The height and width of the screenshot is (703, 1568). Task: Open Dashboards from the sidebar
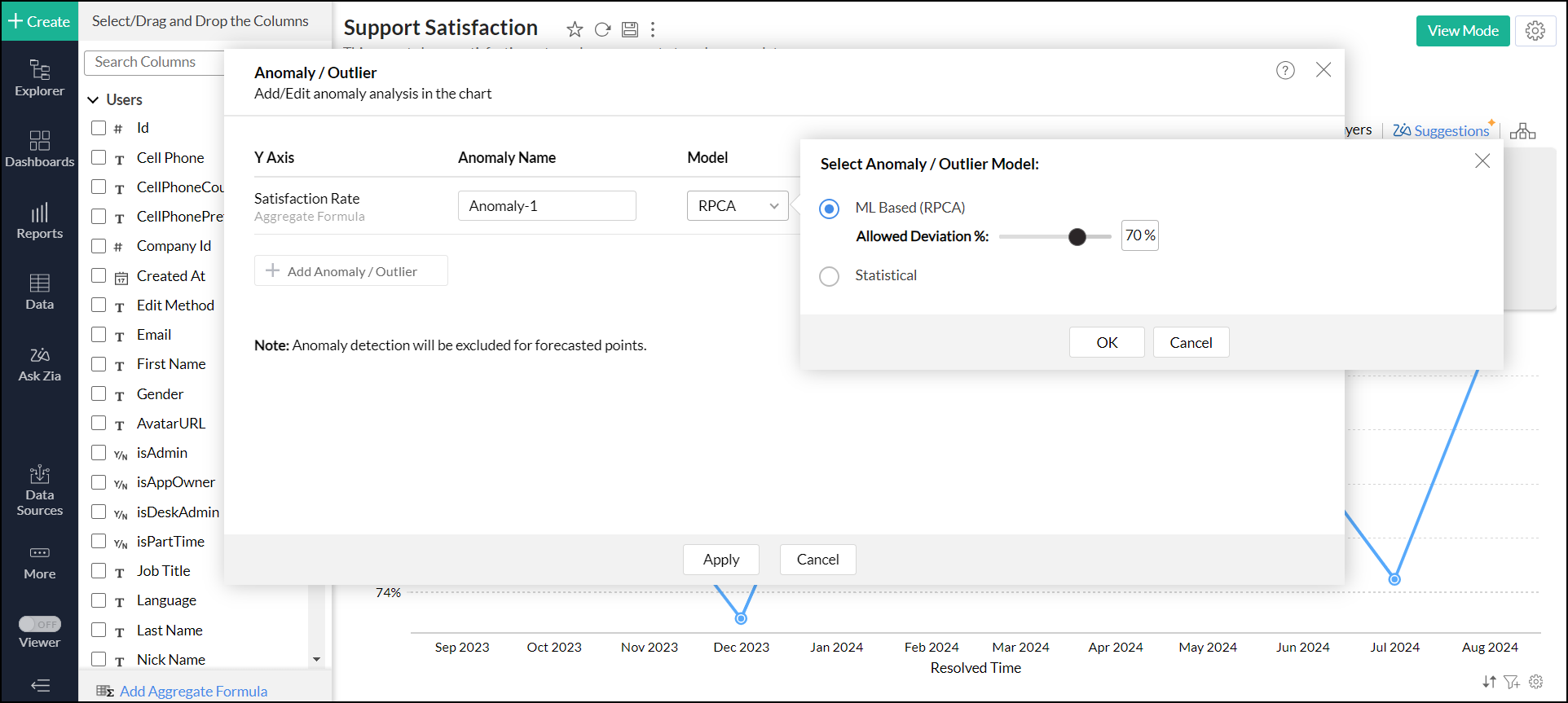39,149
